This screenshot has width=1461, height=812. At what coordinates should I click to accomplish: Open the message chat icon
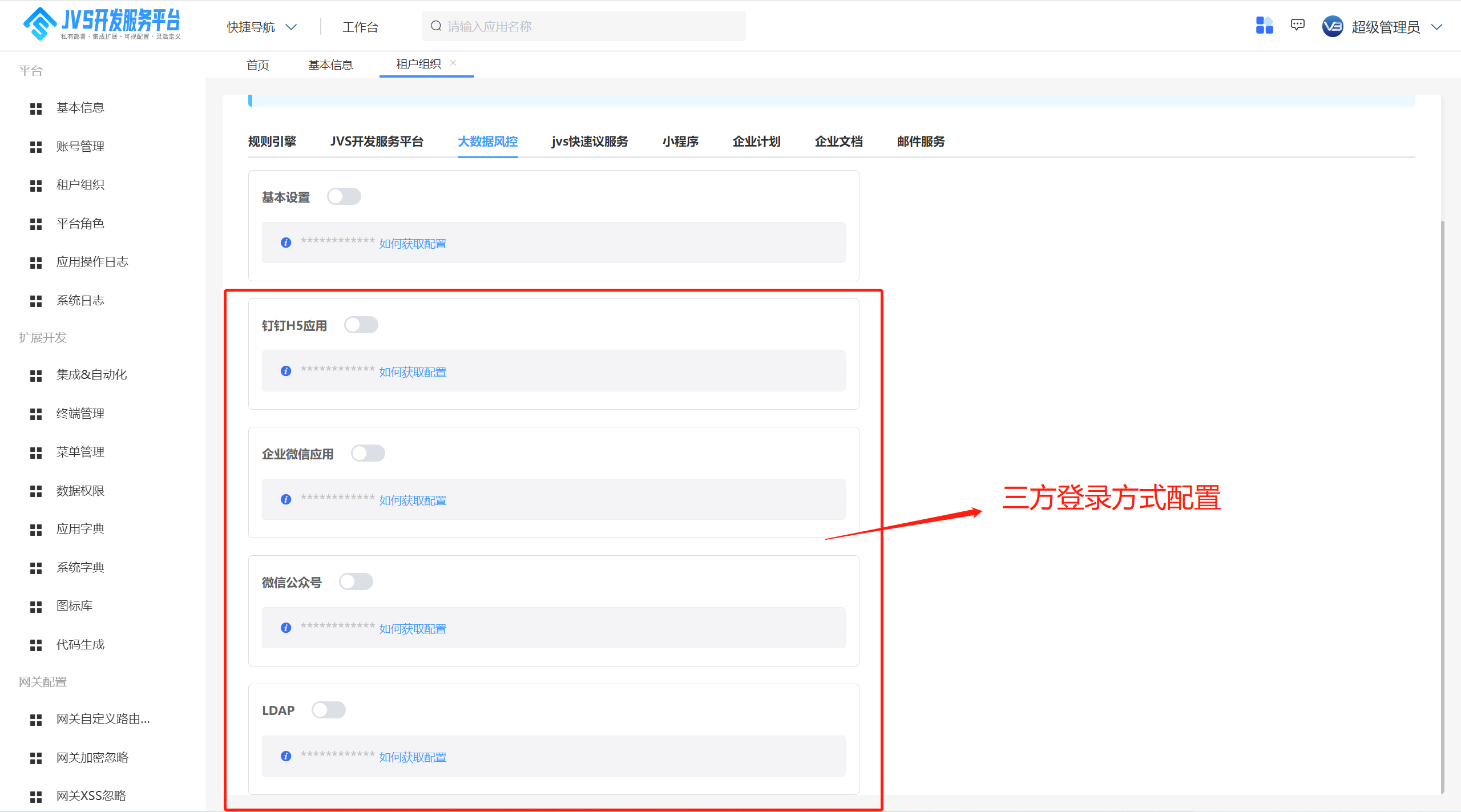click(1298, 25)
